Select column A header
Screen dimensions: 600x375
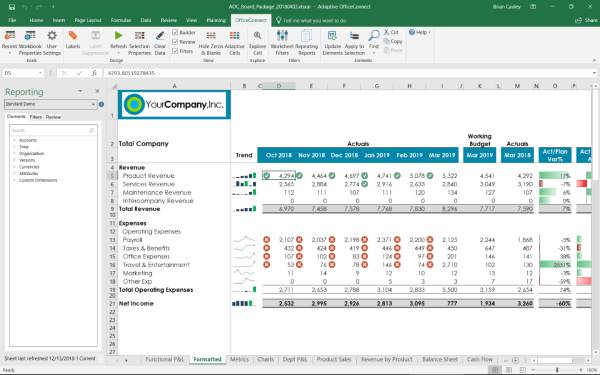click(x=174, y=86)
